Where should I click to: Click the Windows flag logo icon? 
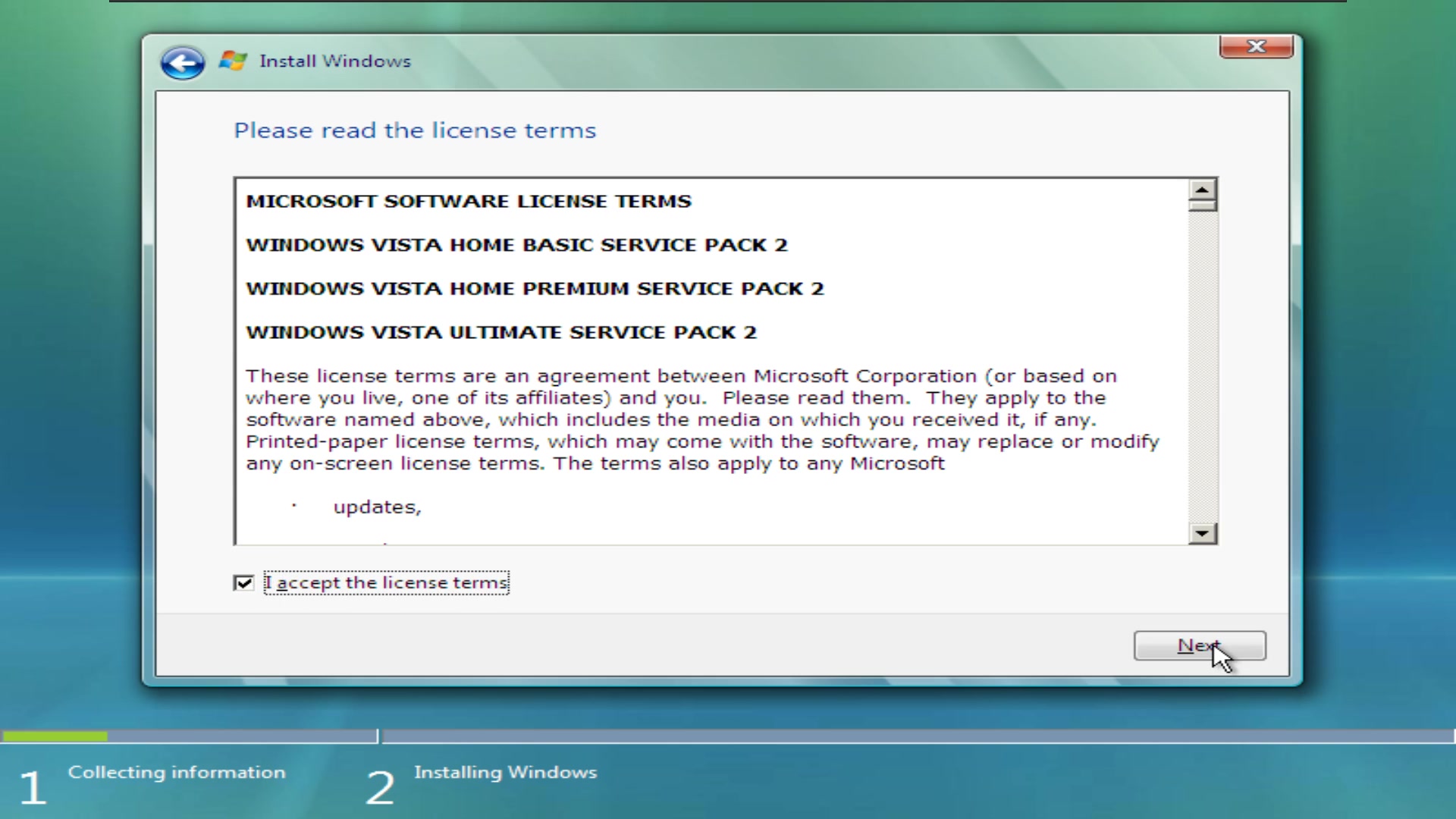point(233,61)
